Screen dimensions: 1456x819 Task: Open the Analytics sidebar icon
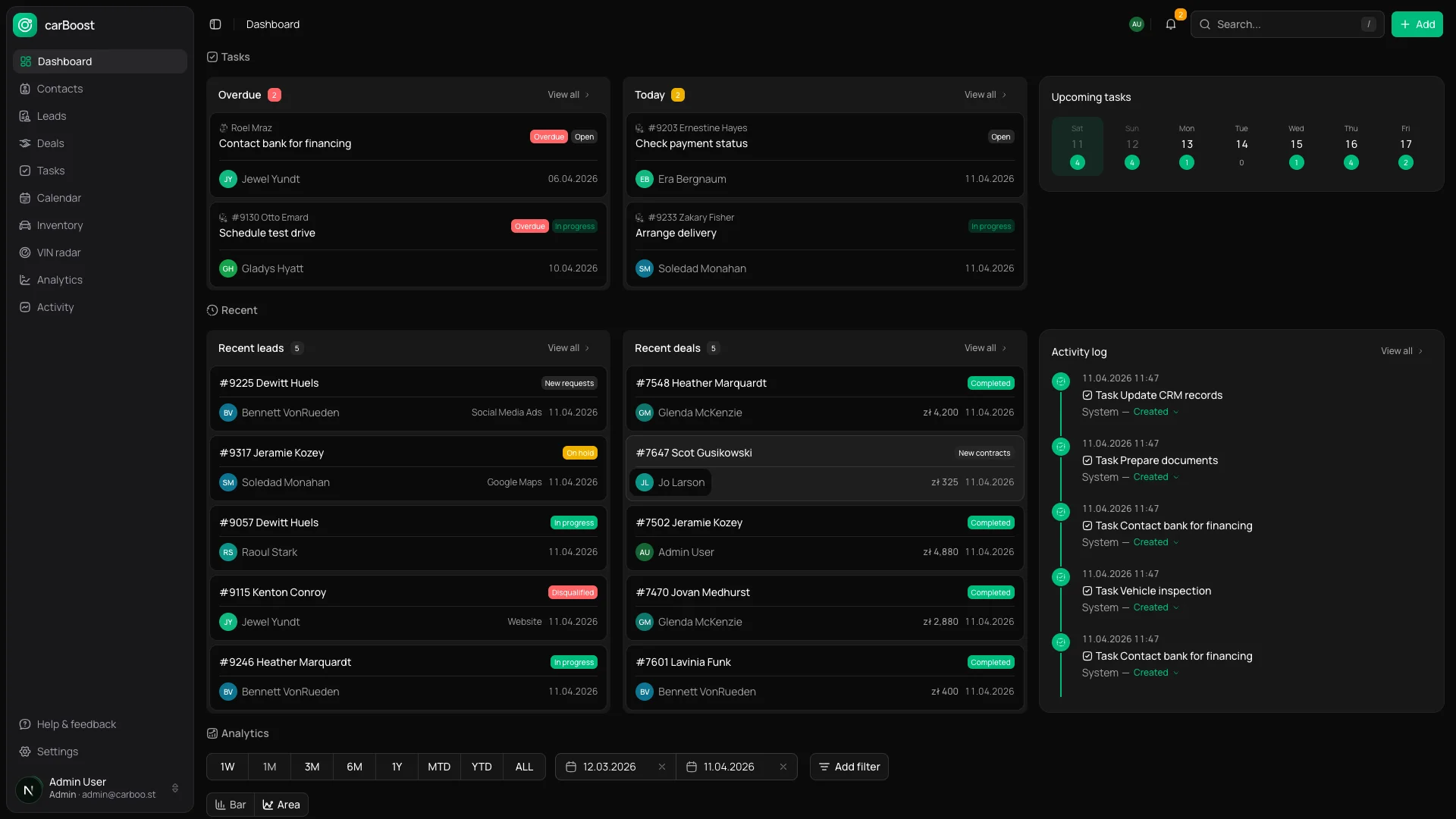point(25,280)
